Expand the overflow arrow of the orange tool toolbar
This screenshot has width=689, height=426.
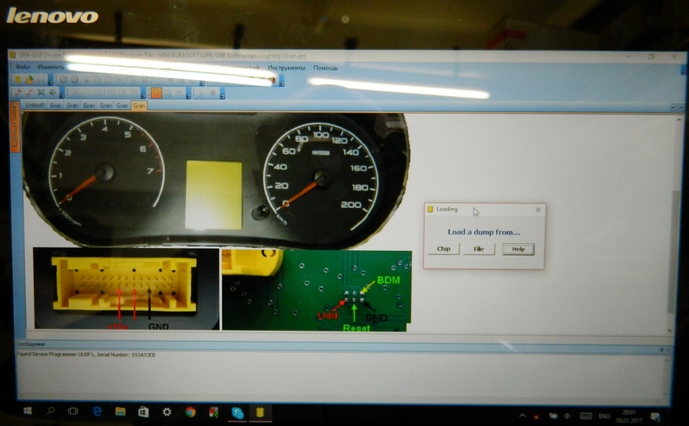[x=188, y=94]
